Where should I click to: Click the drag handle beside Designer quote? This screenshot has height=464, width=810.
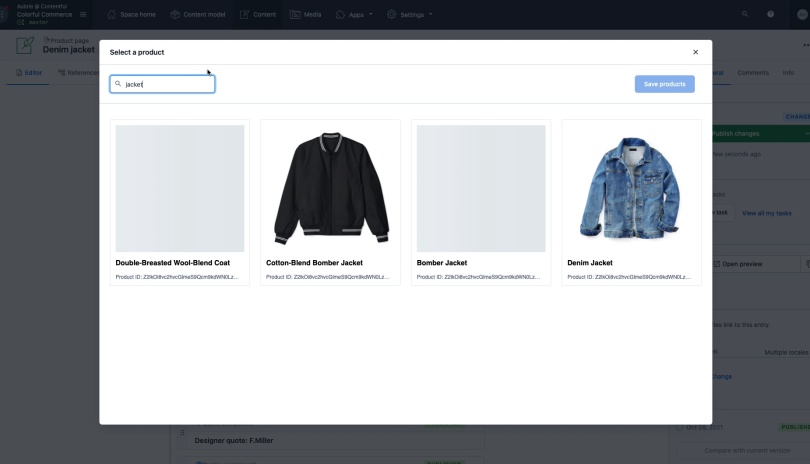[182, 432]
